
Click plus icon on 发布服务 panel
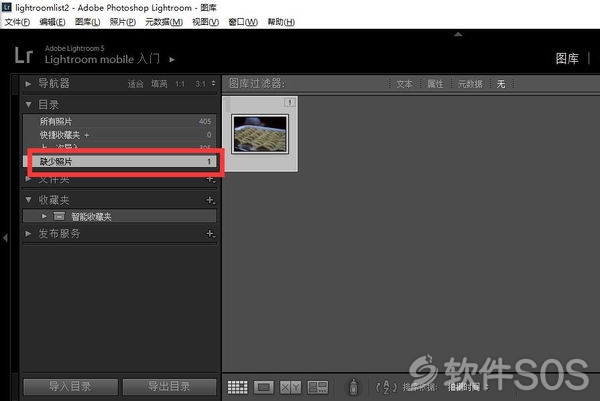(x=210, y=233)
